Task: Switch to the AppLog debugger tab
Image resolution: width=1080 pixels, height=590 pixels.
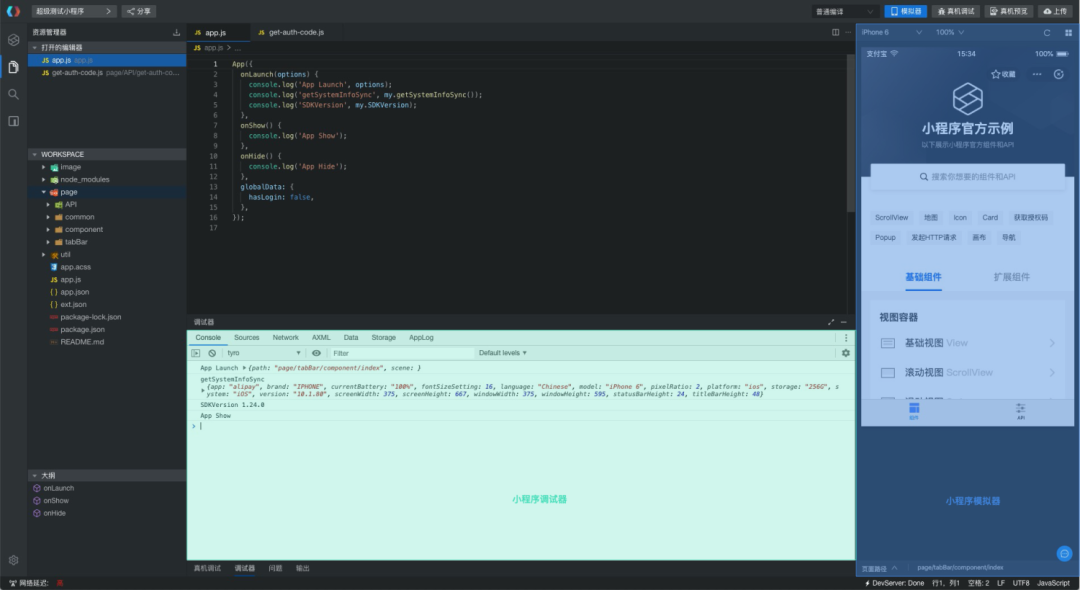Action: (x=421, y=337)
